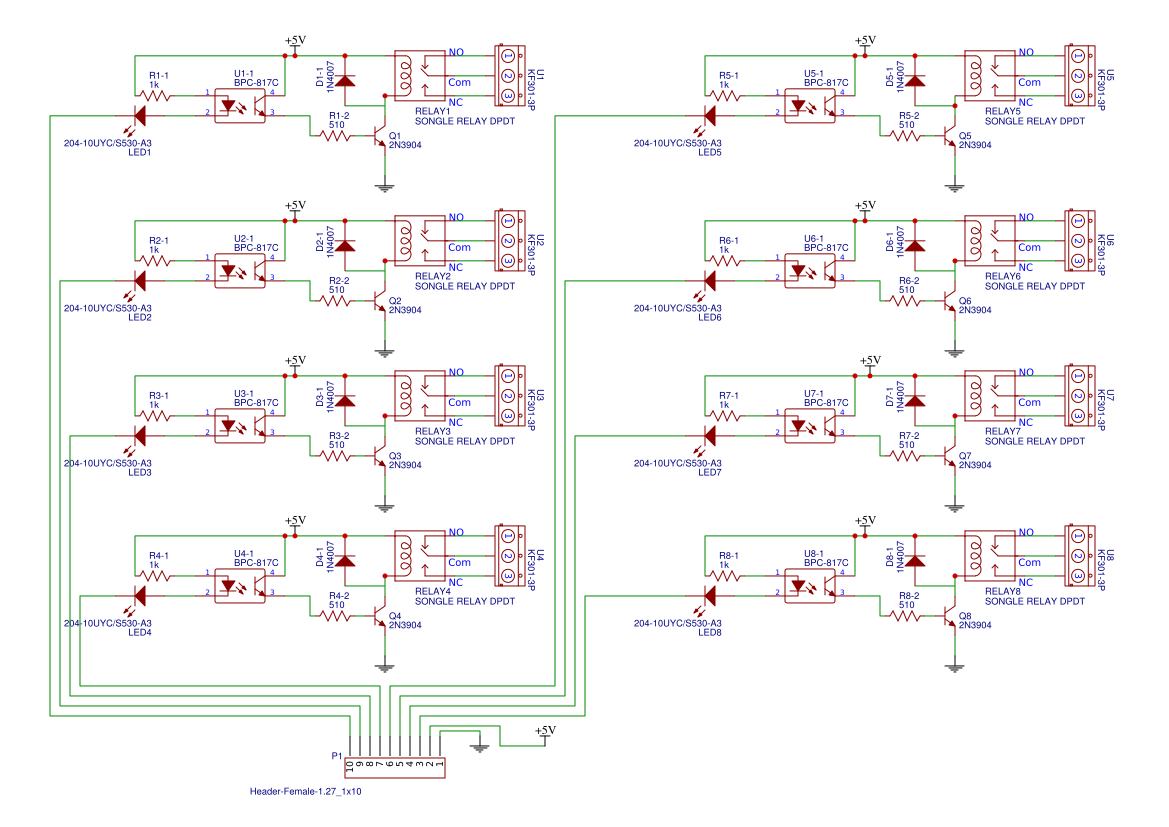This screenshot has width=1169, height=827.
Task: Select the 'Header-Female-1.27_1x10' label
Action: pos(306,791)
